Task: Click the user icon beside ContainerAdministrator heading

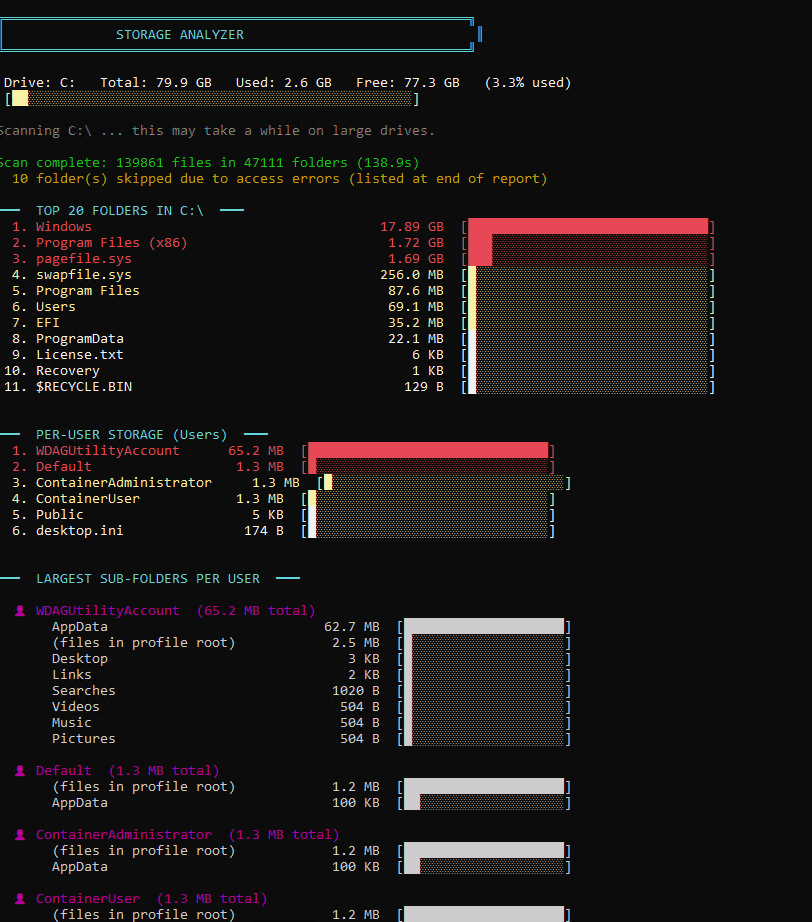Action: pos(20,834)
